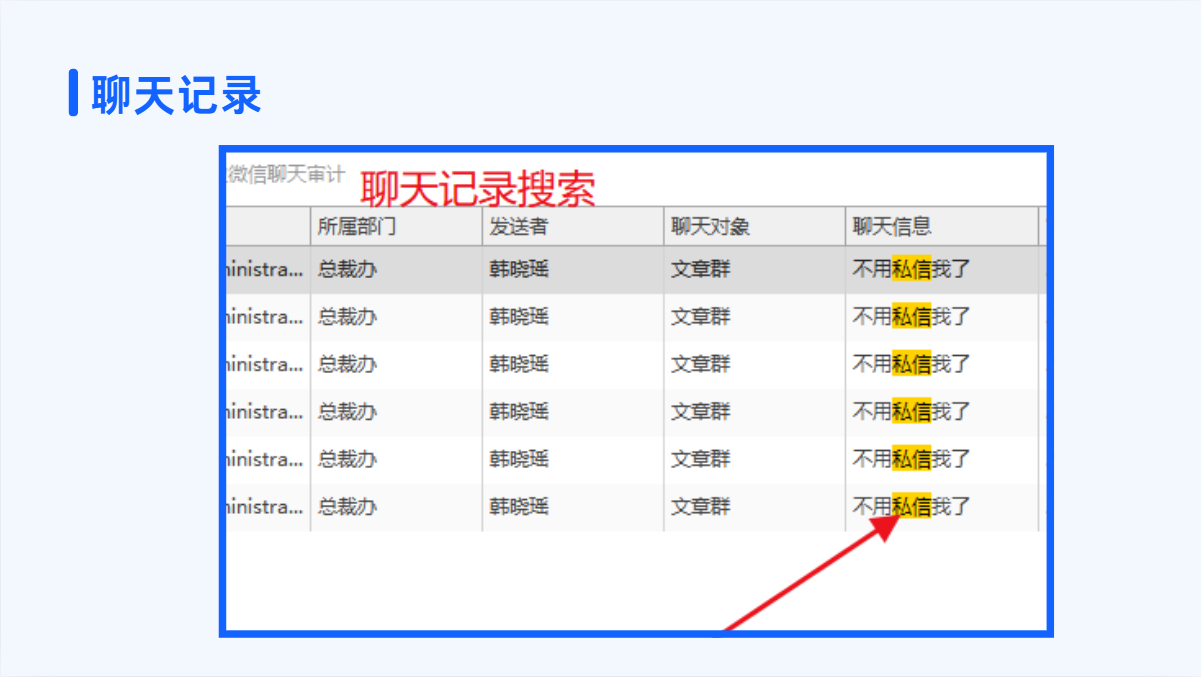
Task: Select 总裁办 in the second table row
Action: pyautogui.click(x=347, y=317)
